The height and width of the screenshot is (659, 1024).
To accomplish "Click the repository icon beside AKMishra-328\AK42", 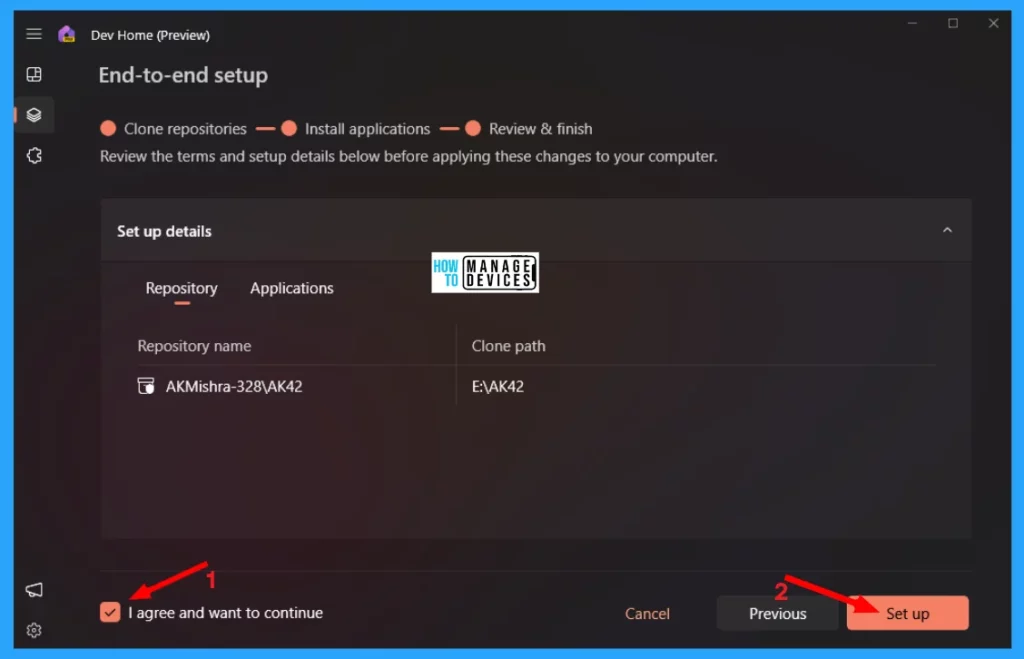I will tap(146, 386).
